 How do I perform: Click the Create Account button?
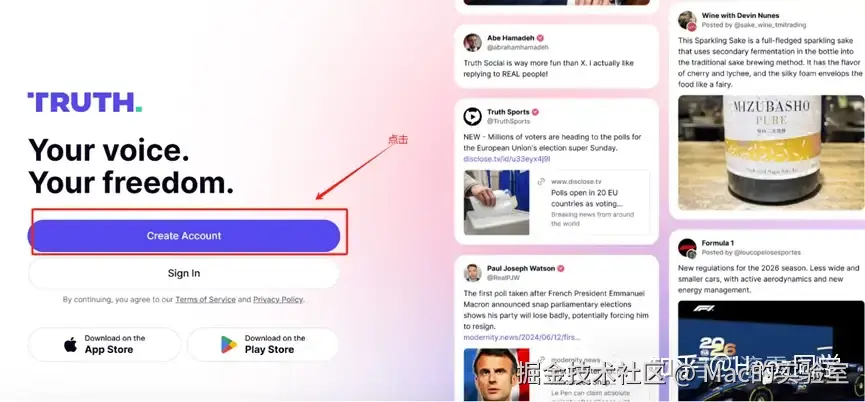point(184,236)
